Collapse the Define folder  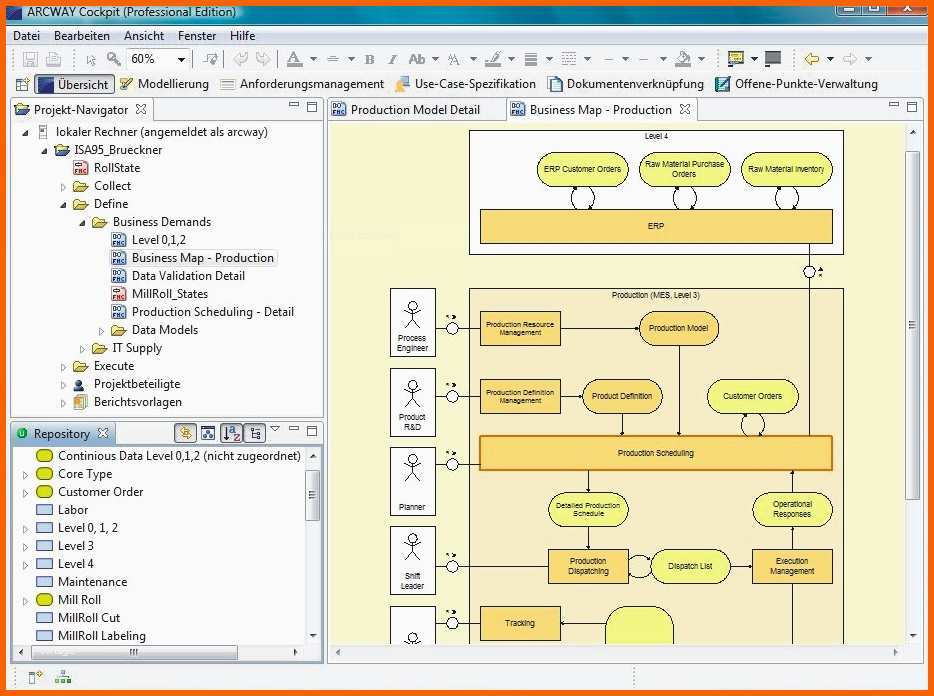click(x=63, y=205)
